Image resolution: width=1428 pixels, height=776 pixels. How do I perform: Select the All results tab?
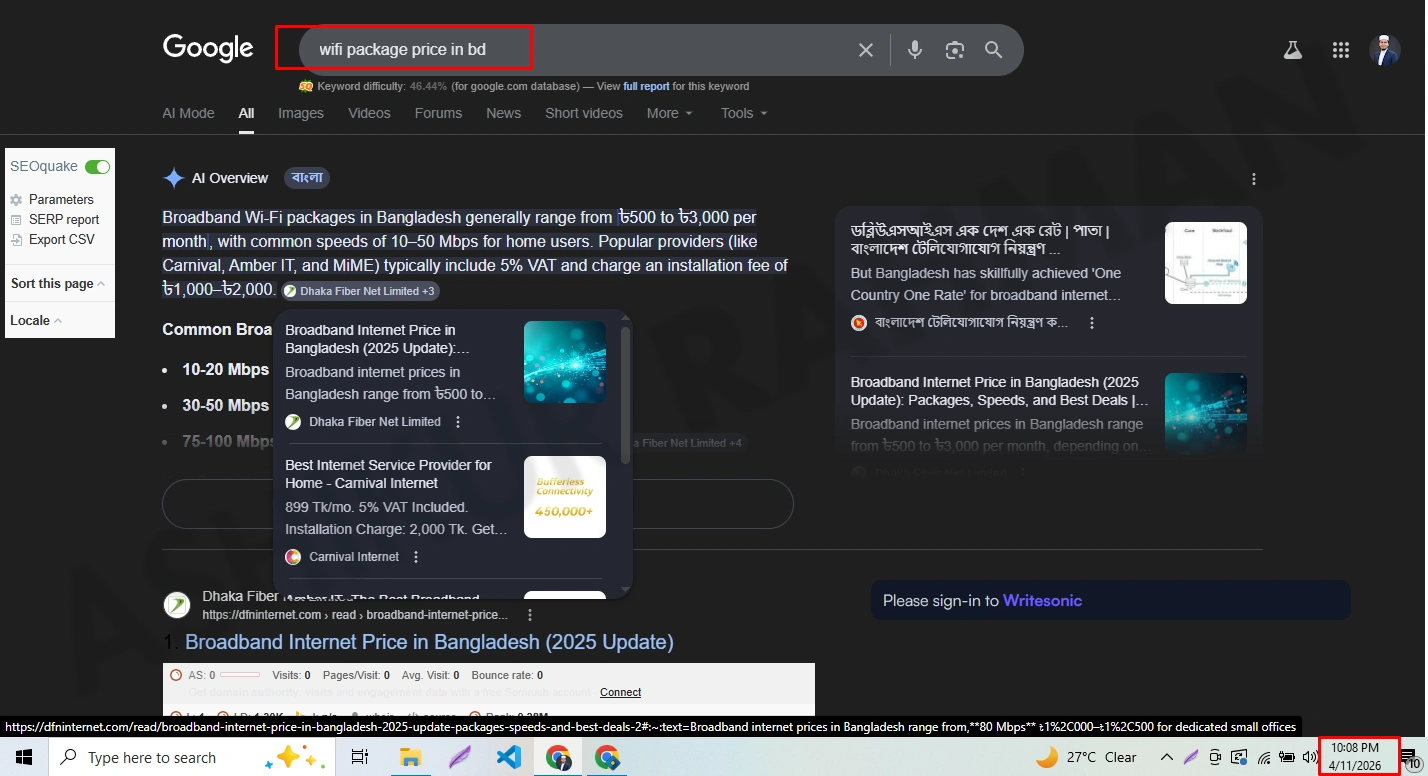click(x=246, y=113)
